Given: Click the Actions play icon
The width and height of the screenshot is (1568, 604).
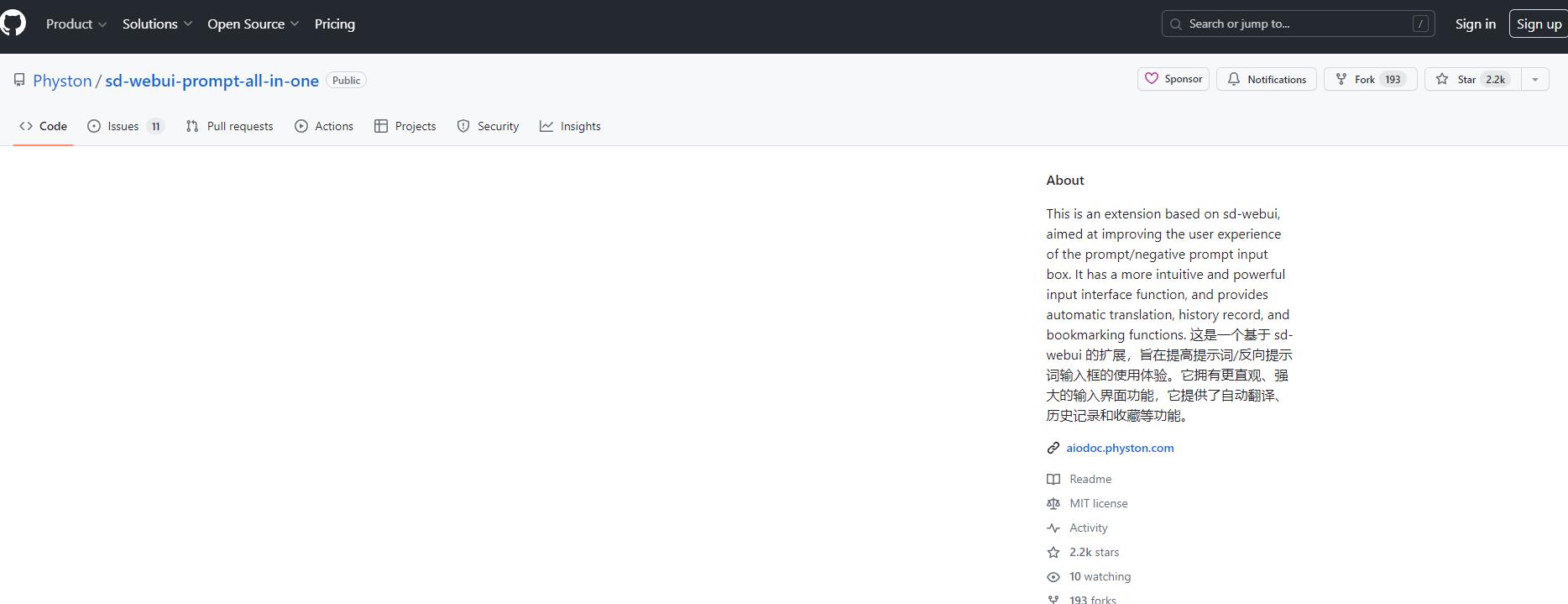Looking at the screenshot, I should point(301,126).
